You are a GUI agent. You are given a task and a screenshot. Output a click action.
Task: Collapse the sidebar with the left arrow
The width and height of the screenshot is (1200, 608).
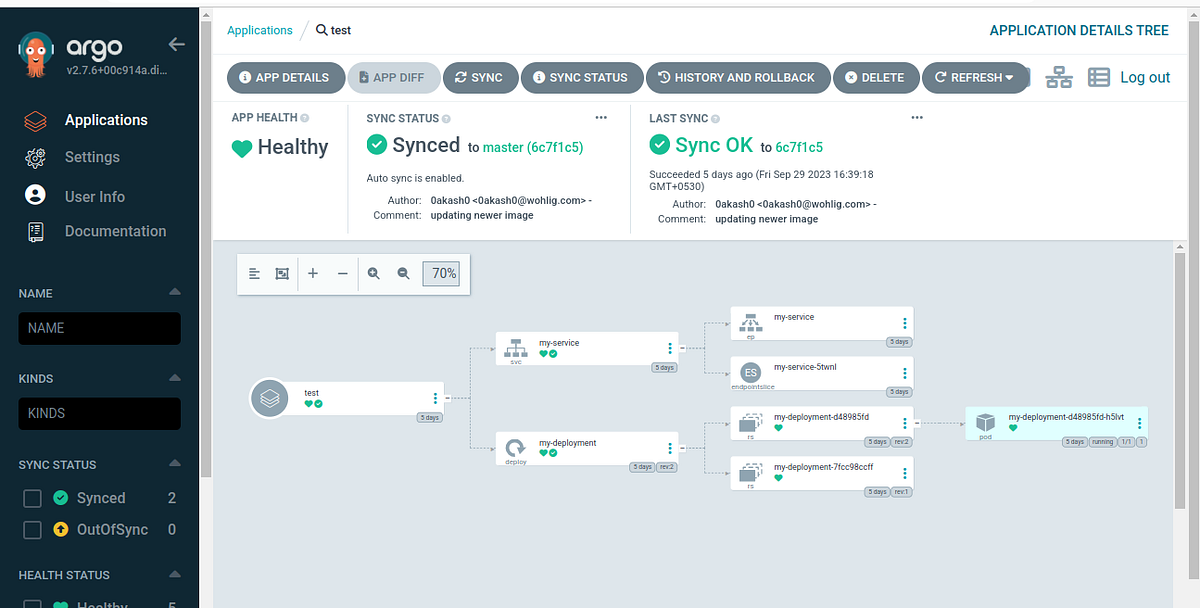176,44
